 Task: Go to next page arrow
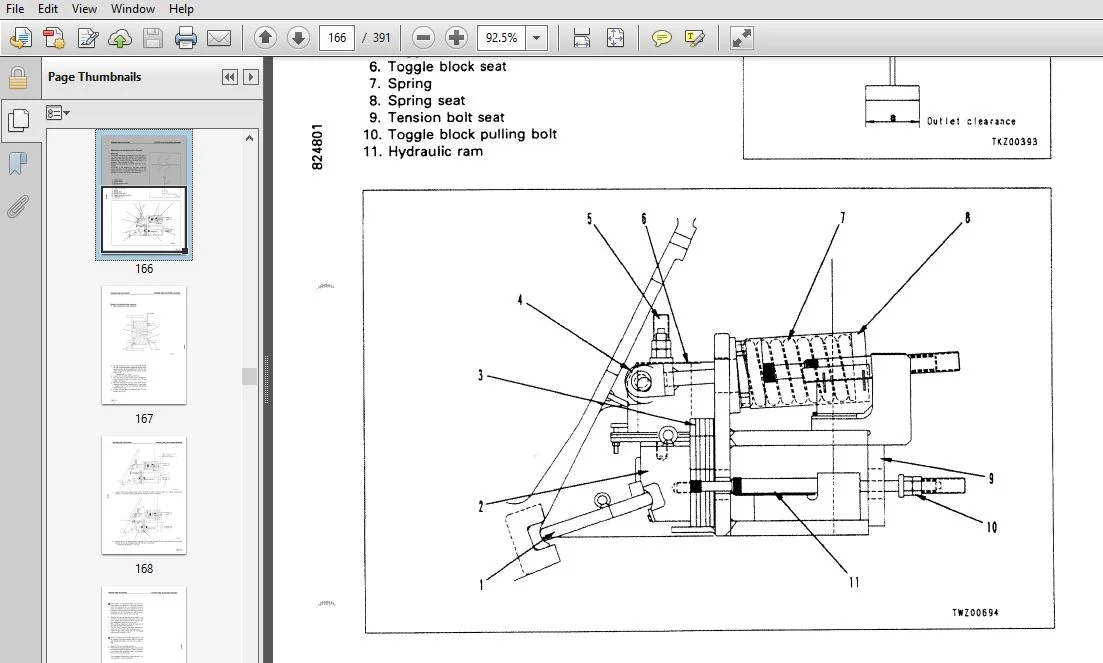pyautogui.click(x=298, y=37)
